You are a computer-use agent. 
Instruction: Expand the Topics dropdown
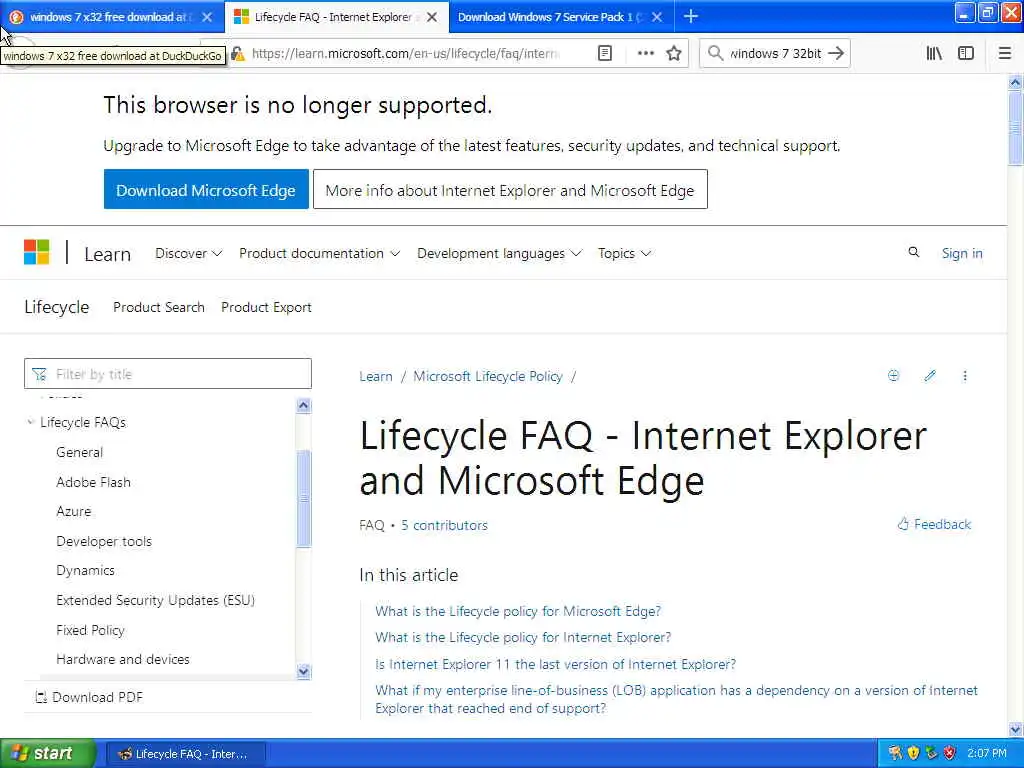[x=624, y=253]
